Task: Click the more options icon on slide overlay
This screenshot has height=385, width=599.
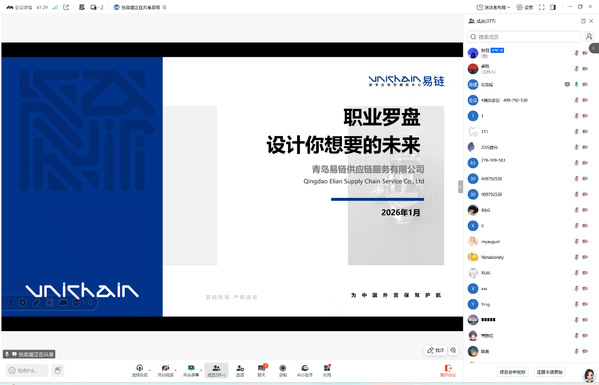Action: 77,302
